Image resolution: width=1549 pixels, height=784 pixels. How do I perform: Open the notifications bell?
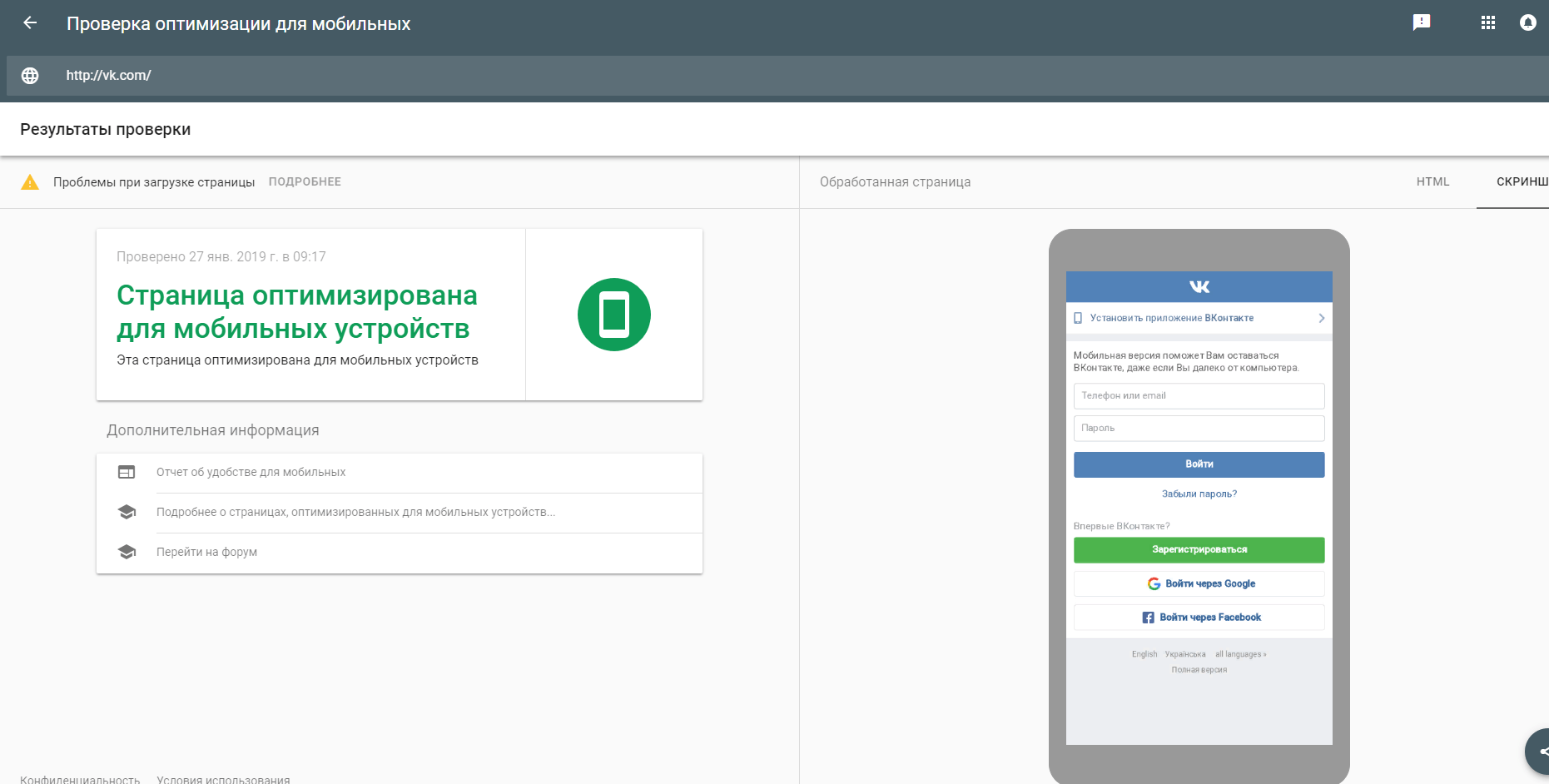pos(1527,22)
